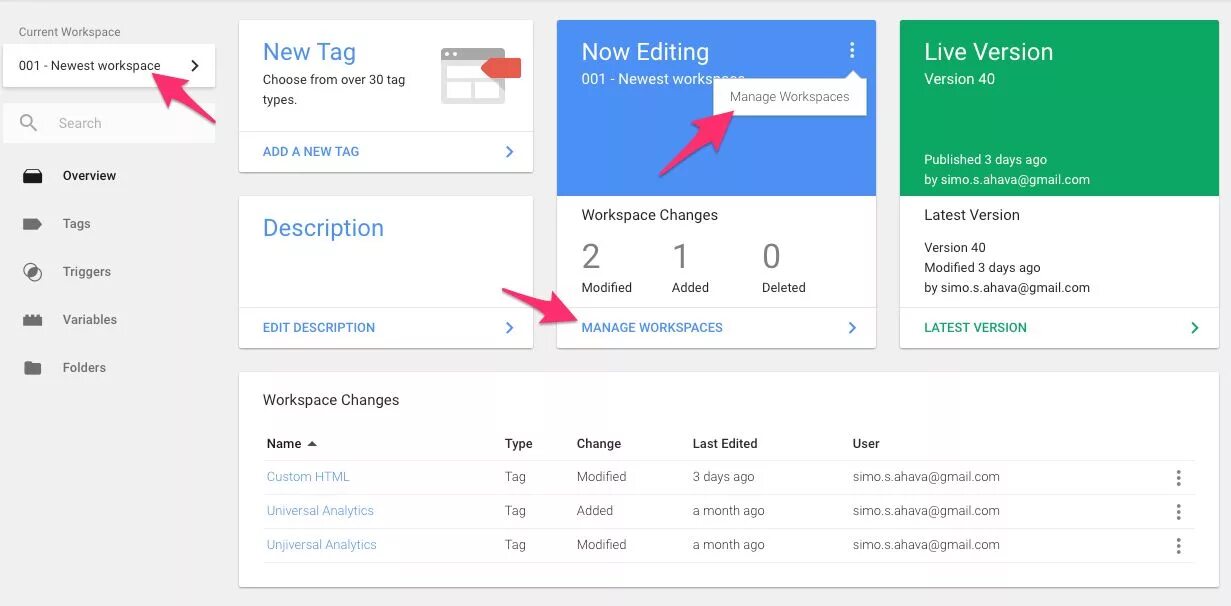
Task: Open the Current Workspace selector '001 - Newest workspace'
Action: coord(108,66)
